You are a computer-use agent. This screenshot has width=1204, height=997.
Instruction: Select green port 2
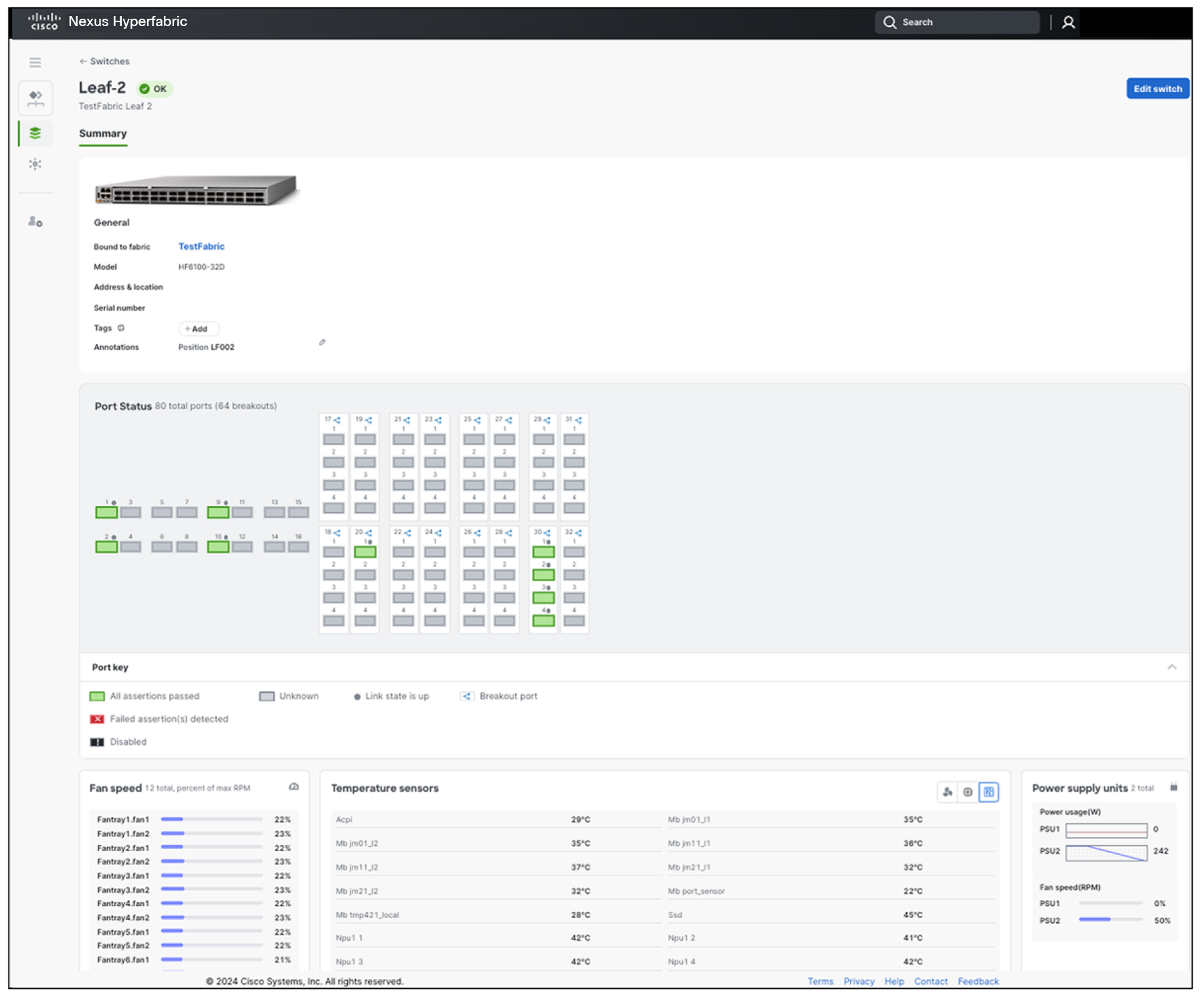106,546
